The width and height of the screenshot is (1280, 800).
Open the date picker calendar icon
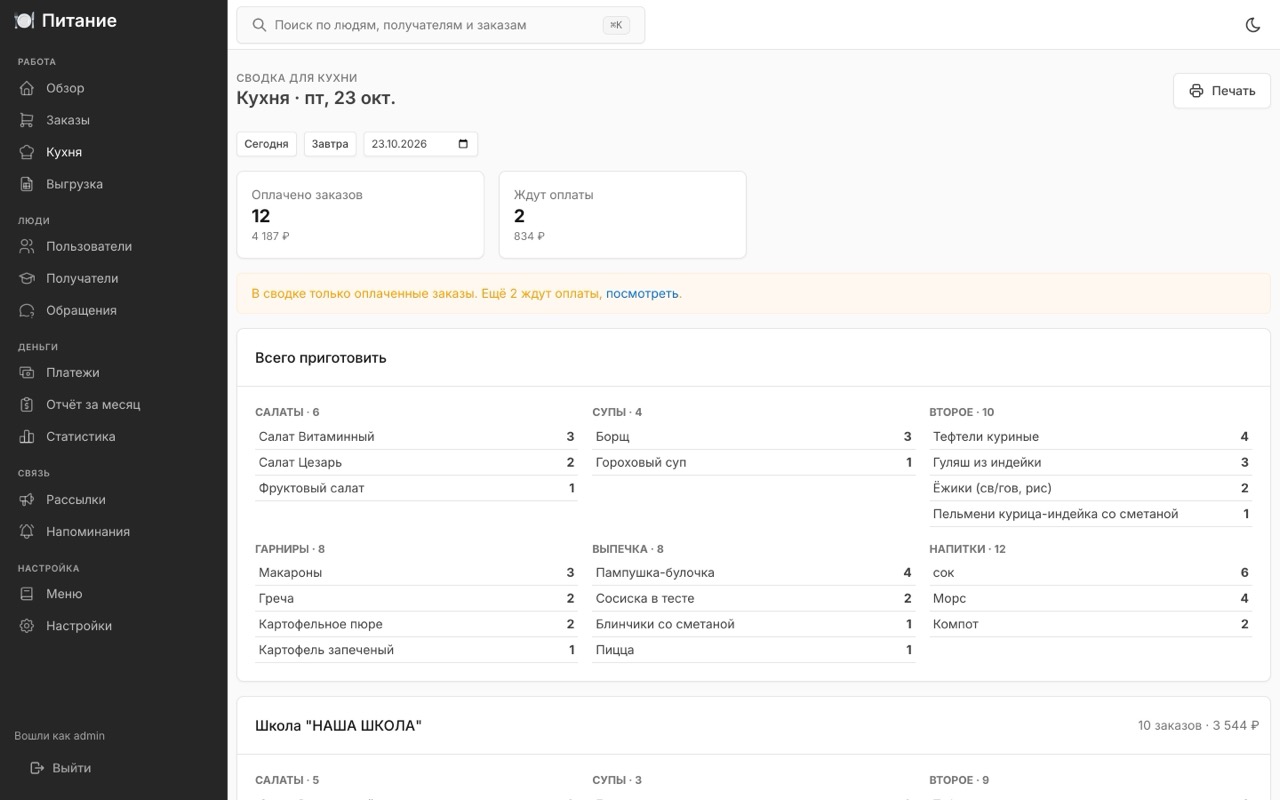coord(463,144)
